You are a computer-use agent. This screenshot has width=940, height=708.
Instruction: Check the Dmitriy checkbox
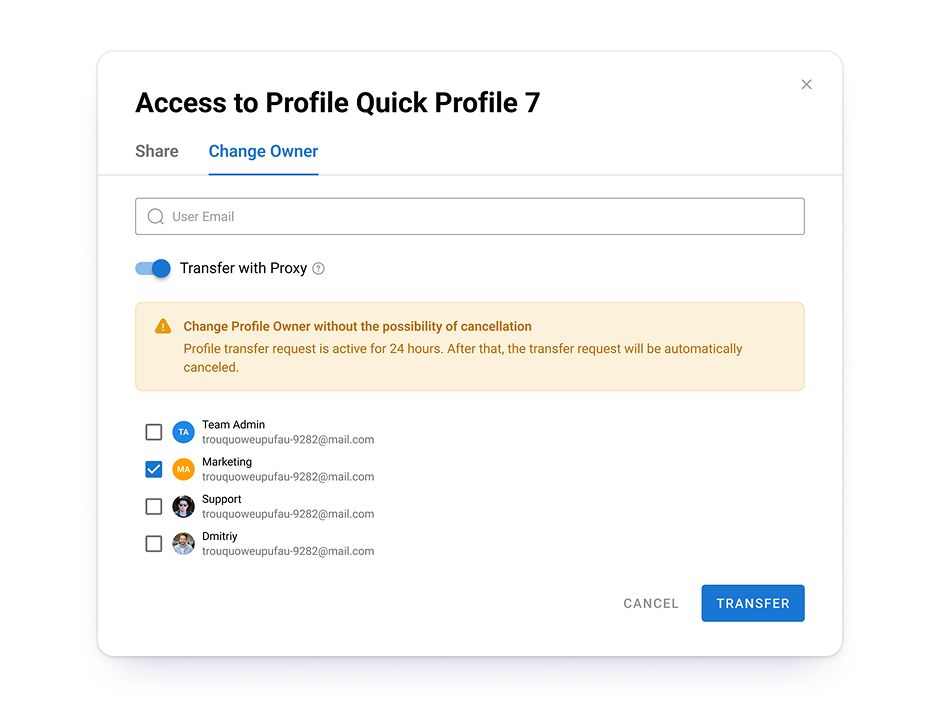tap(154, 544)
